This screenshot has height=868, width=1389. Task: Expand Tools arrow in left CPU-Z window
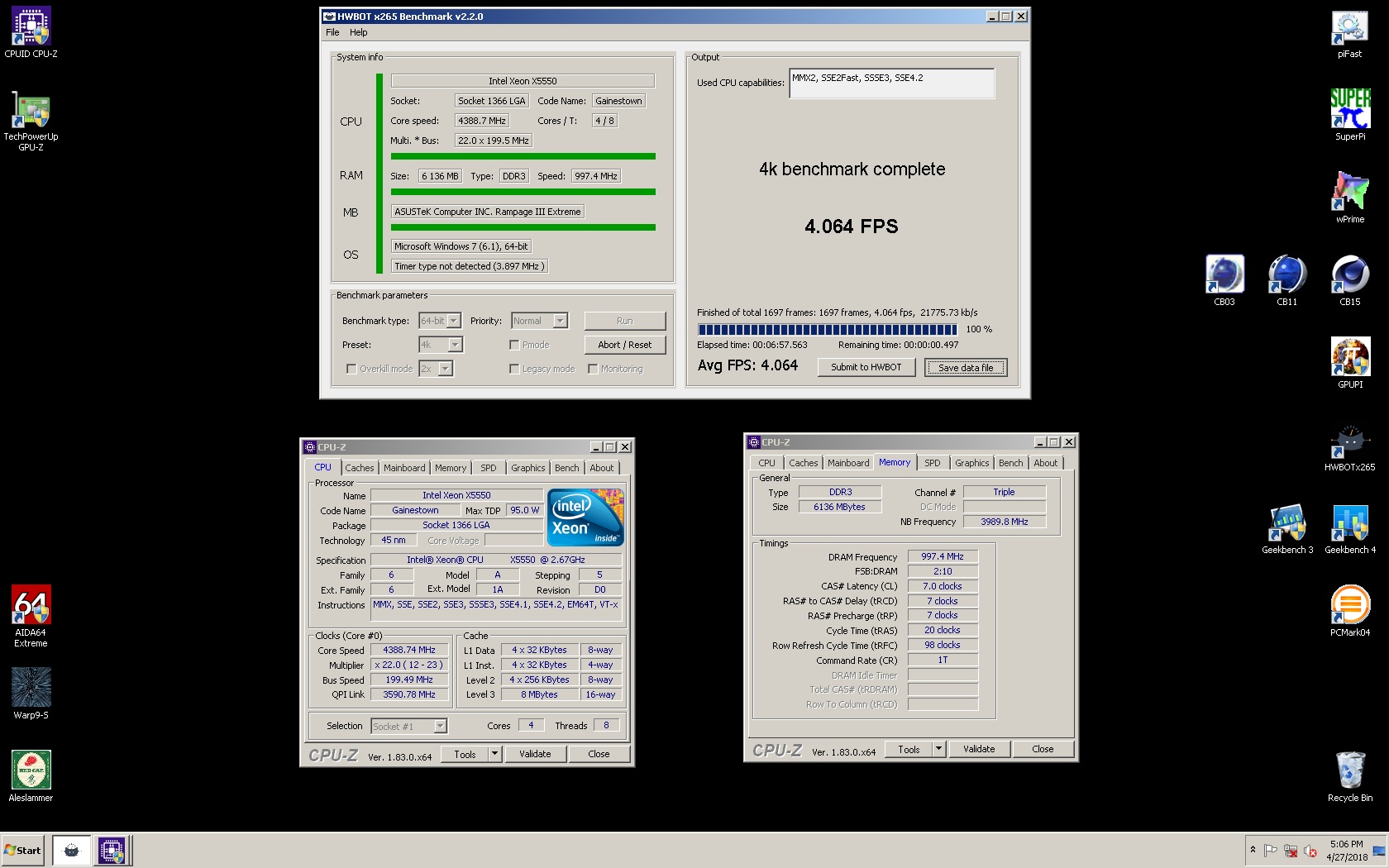point(494,754)
